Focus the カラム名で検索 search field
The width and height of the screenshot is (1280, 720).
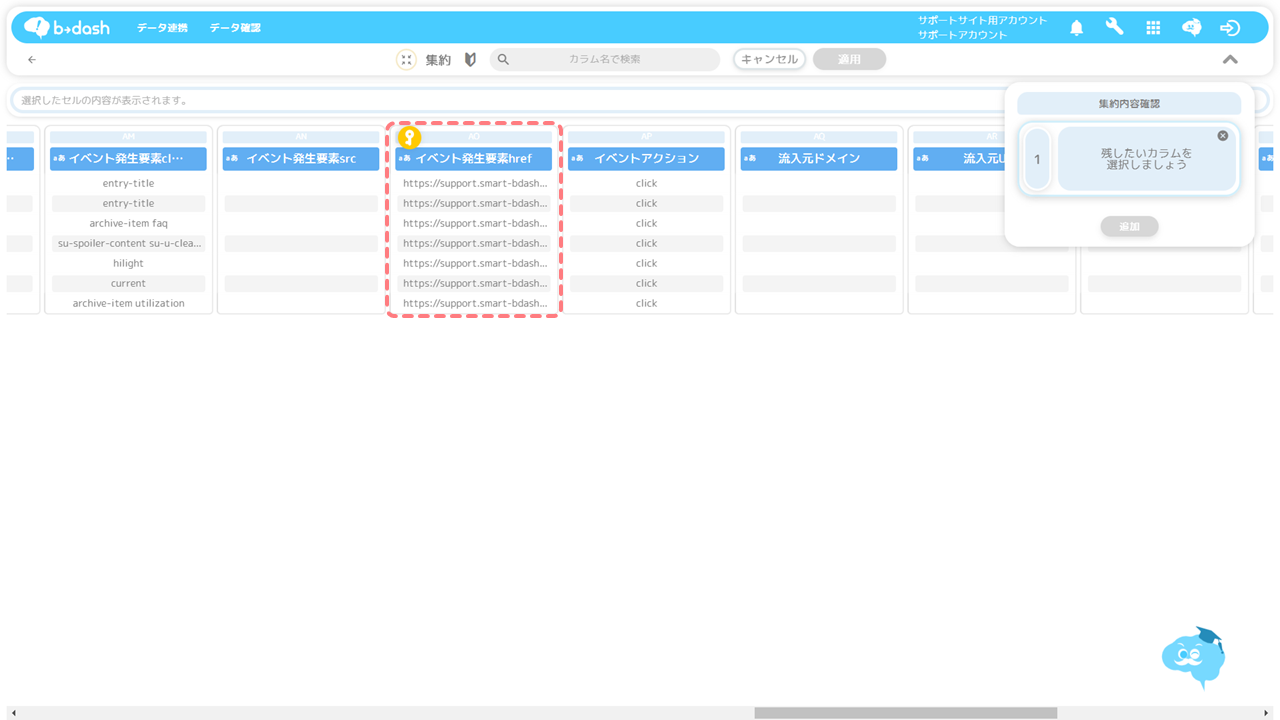[x=605, y=59]
